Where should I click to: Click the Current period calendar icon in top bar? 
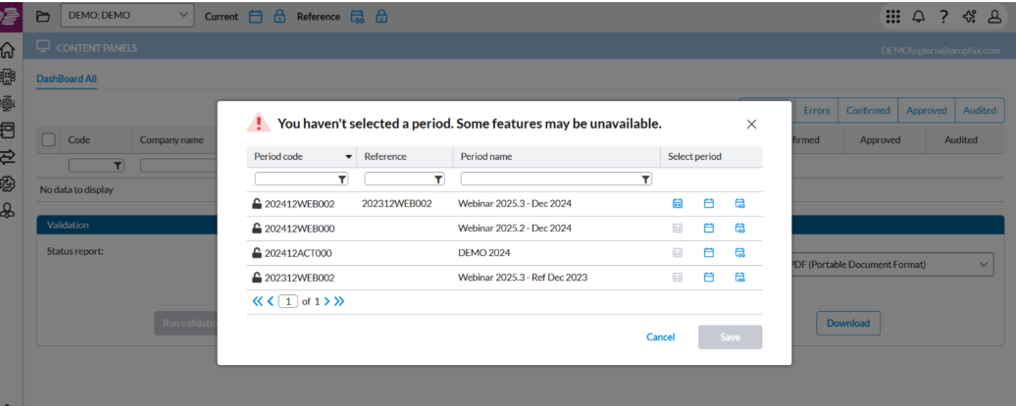click(x=255, y=17)
